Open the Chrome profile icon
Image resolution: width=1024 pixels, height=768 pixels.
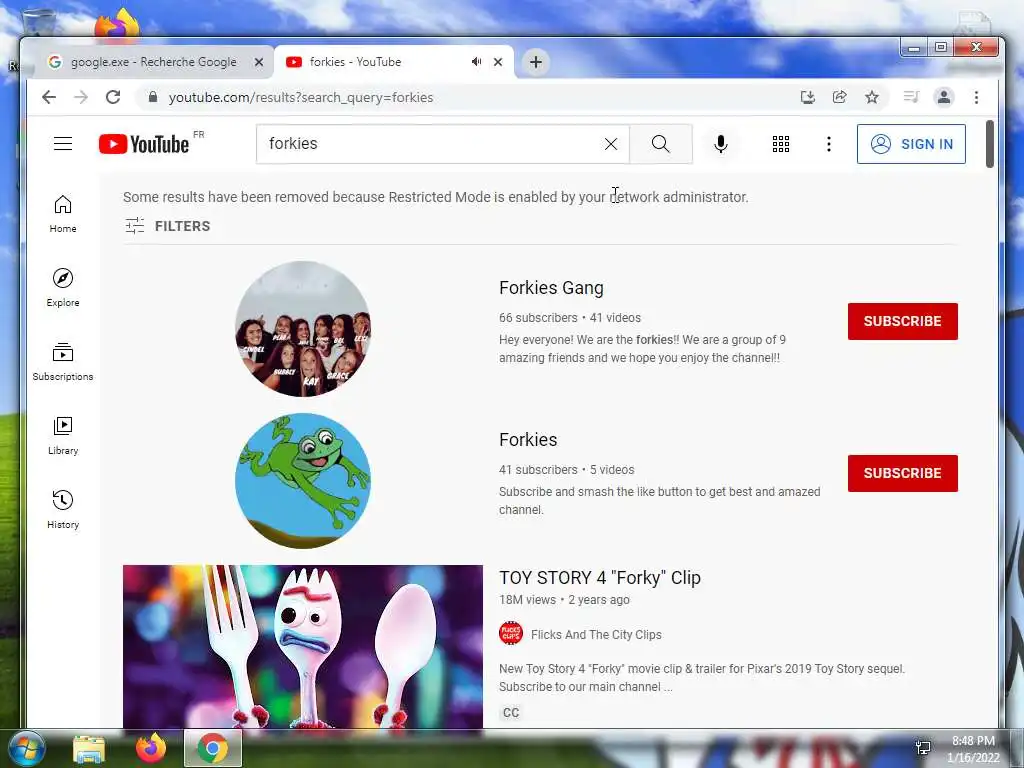pos(944,97)
